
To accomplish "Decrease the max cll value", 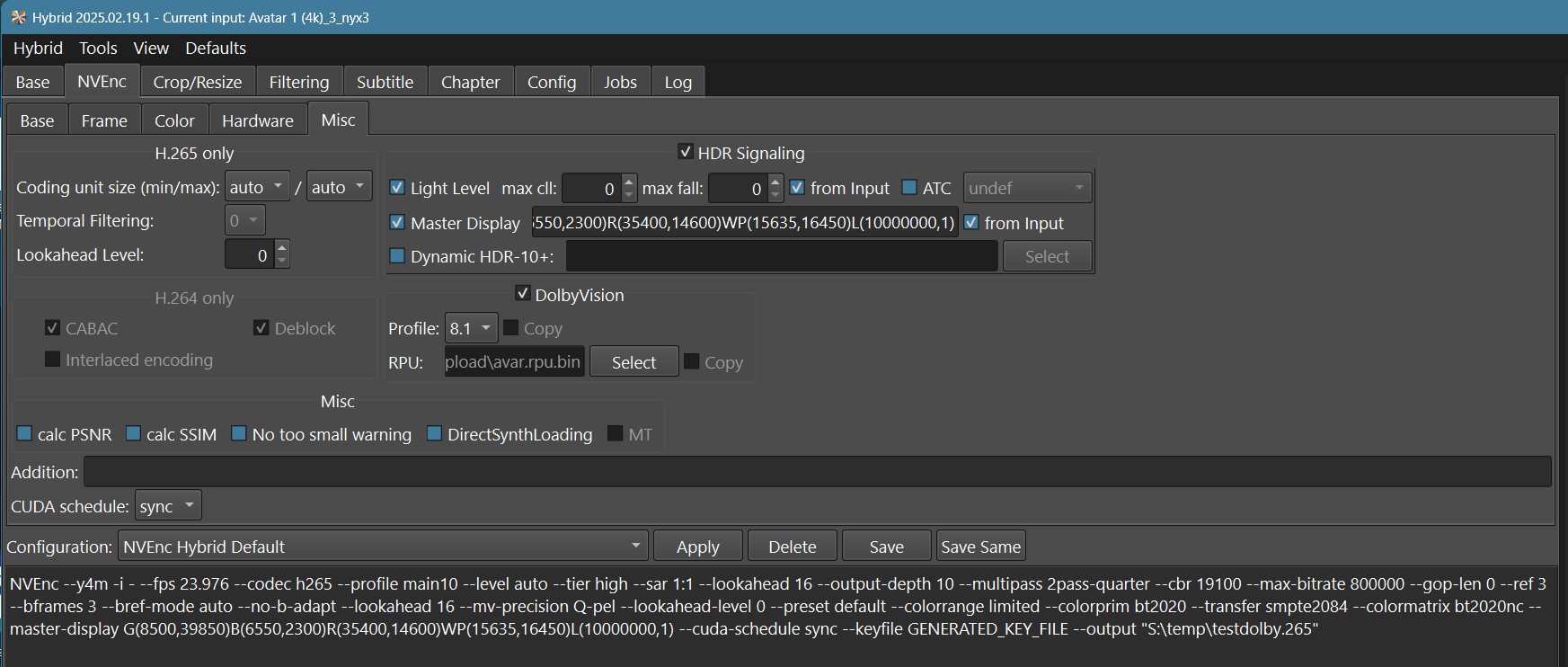I will click(629, 195).
